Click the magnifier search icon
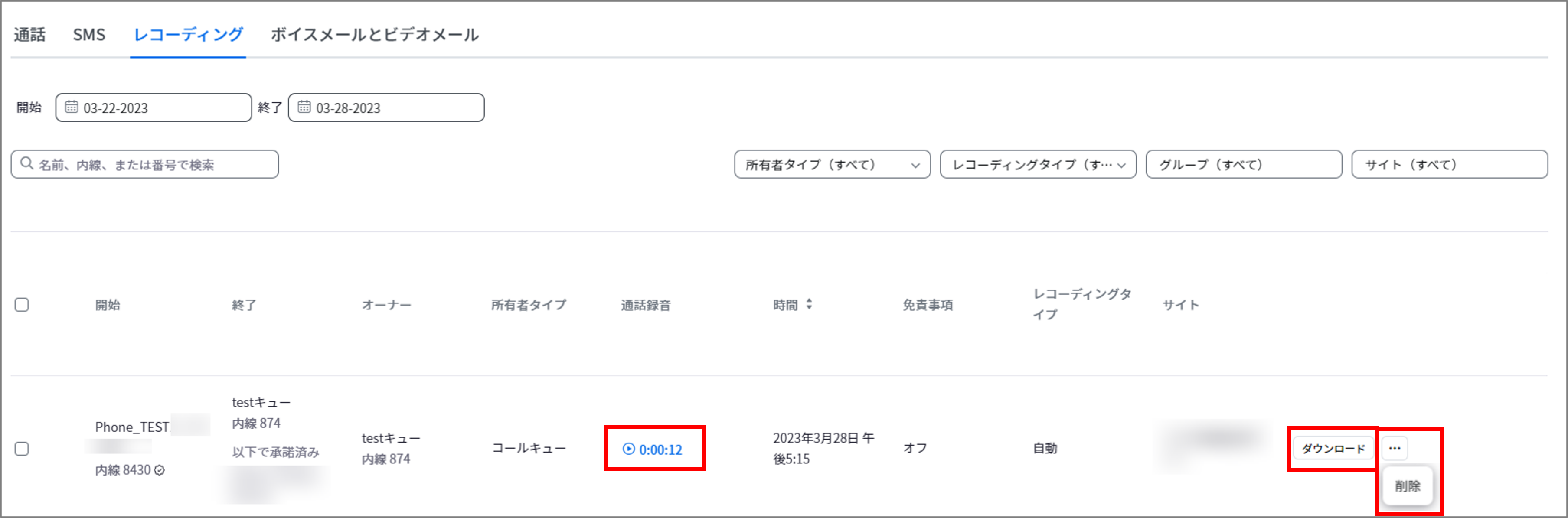The image size is (1568, 518). click(x=26, y=164)
